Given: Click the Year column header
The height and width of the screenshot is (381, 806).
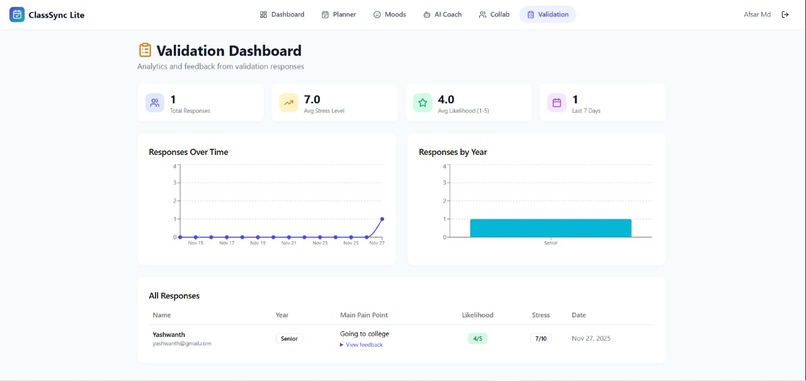Looking at the screenshot, I should (x=282, y=315).
